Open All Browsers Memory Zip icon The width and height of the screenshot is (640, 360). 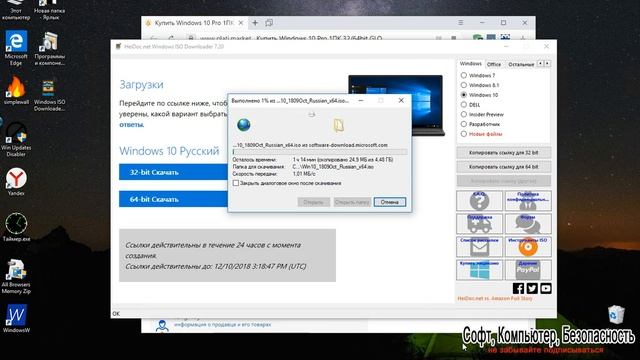point(16,276)
